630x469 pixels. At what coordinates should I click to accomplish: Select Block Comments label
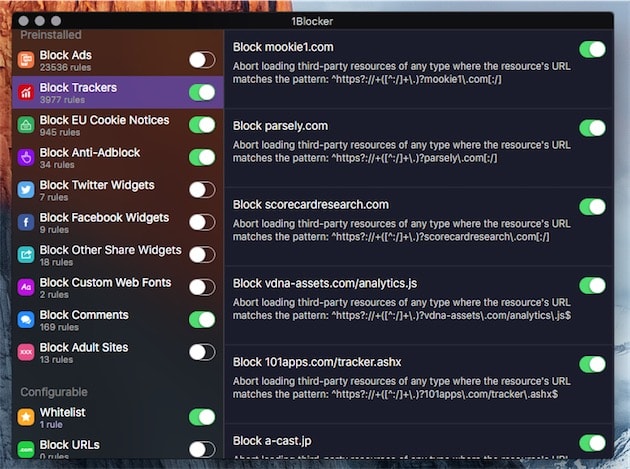point(84,315)
